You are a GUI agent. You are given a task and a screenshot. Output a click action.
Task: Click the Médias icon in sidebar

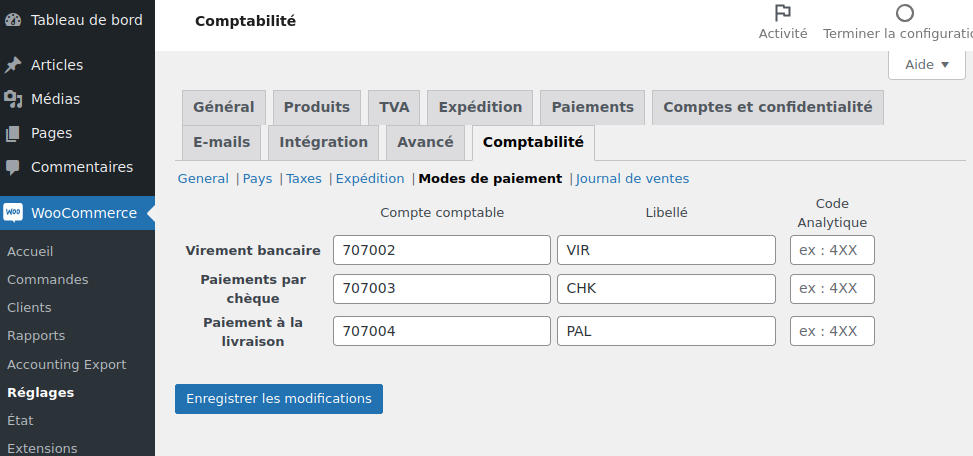tap(13, 99)
